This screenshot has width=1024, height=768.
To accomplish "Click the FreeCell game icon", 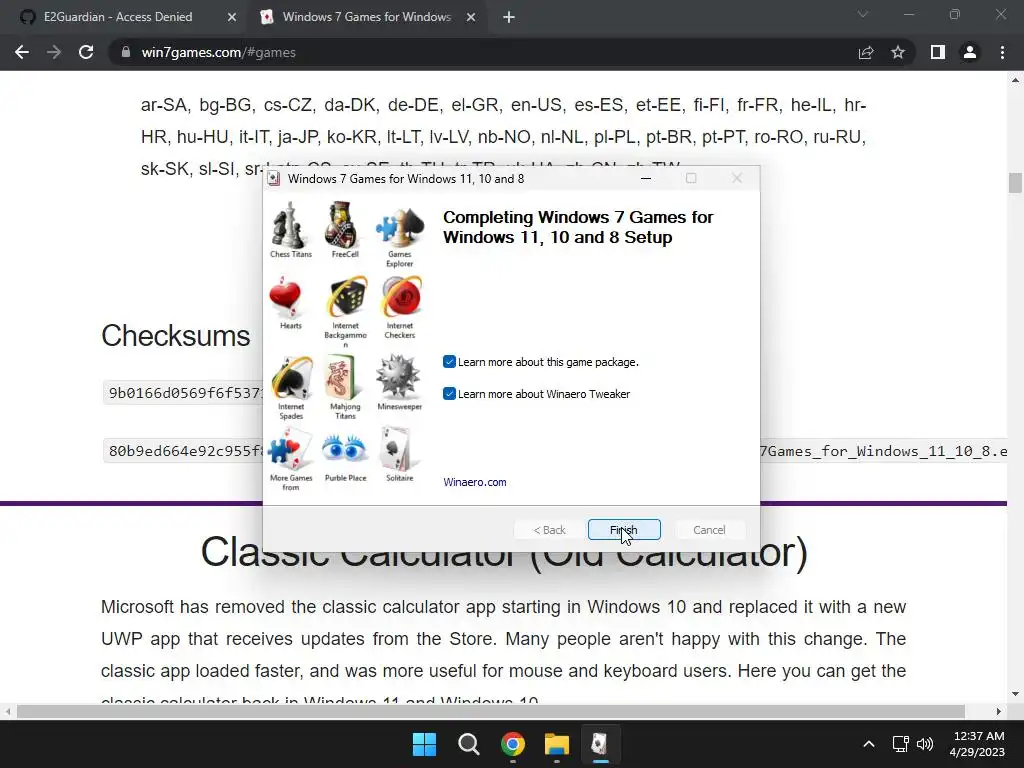I will coord(341,225).
